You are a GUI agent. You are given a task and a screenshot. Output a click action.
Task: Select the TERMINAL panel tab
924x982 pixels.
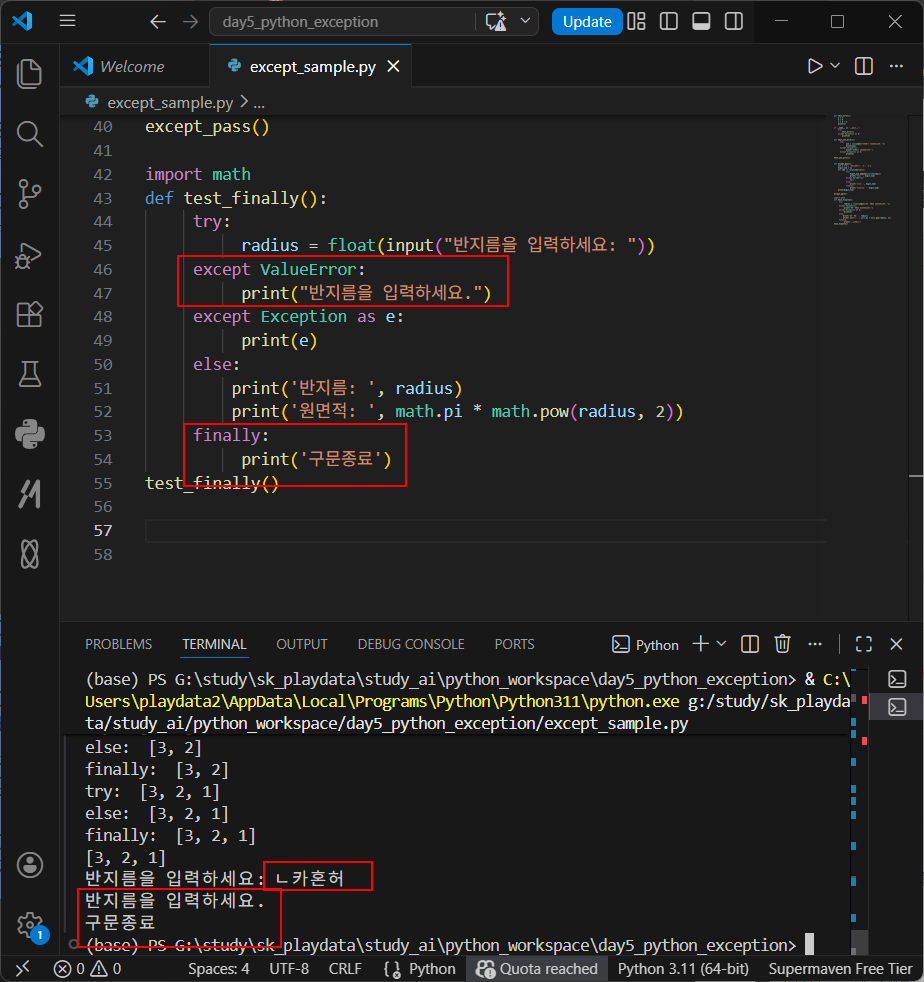pos(214,644)
